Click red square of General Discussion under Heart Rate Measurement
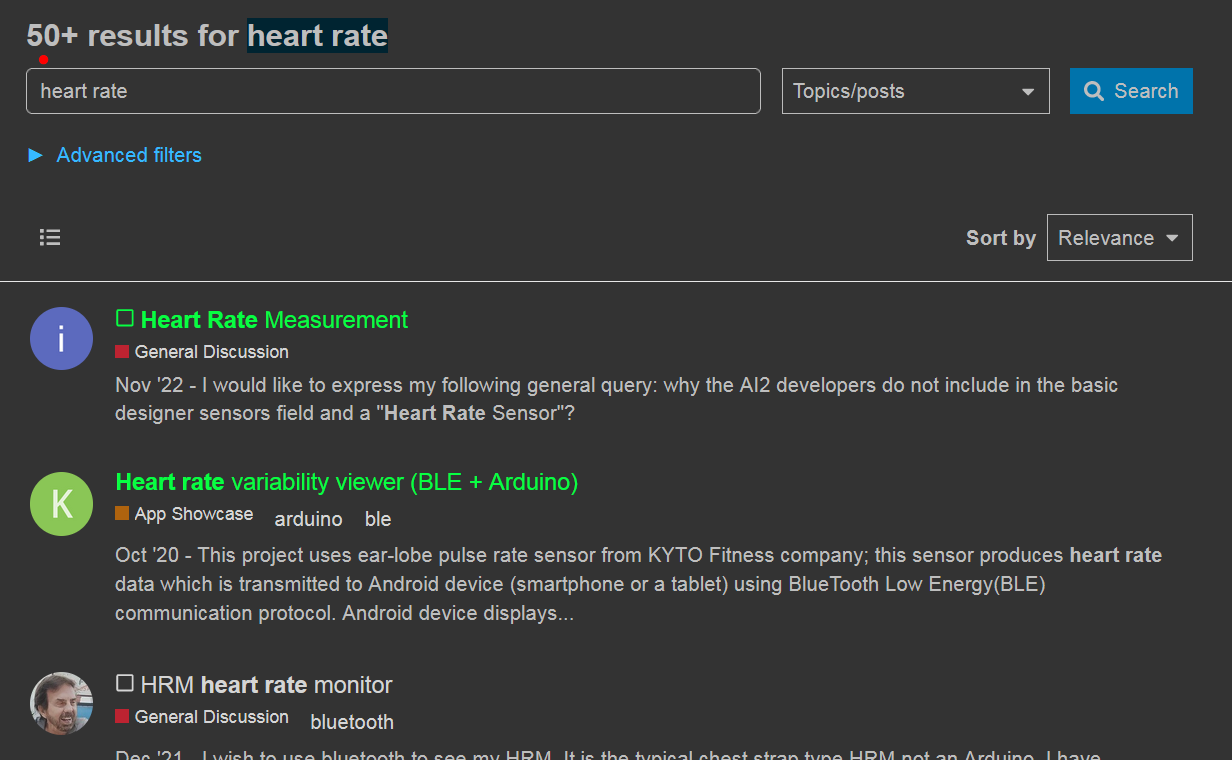This screenshot has width=1232, height=760. pyautogui.click(x=122, y=352)
